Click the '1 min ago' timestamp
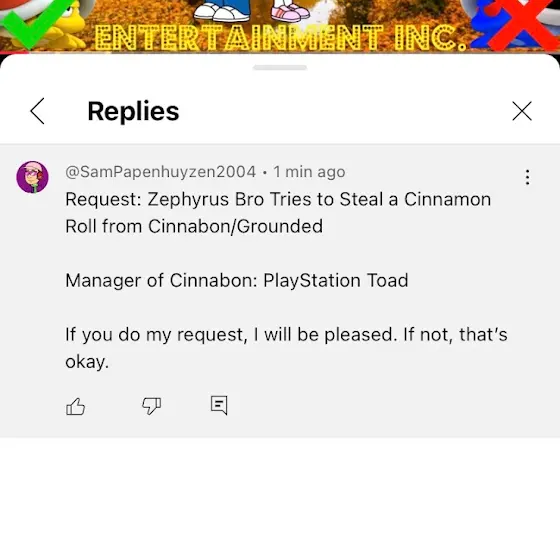This screenshot has height=560, width=560. tap(309, 172)
